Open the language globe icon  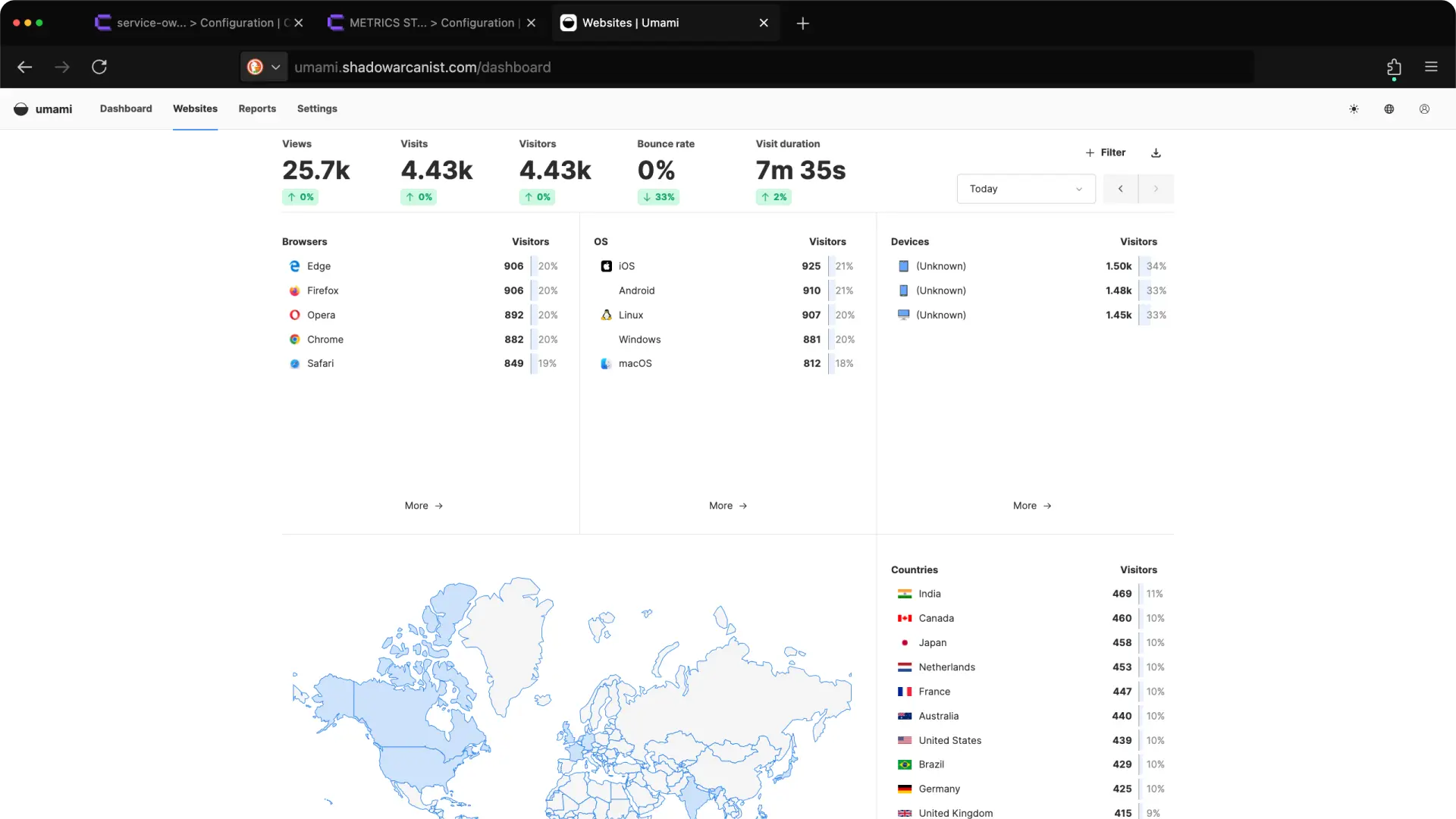click(x=1389, y=108)
